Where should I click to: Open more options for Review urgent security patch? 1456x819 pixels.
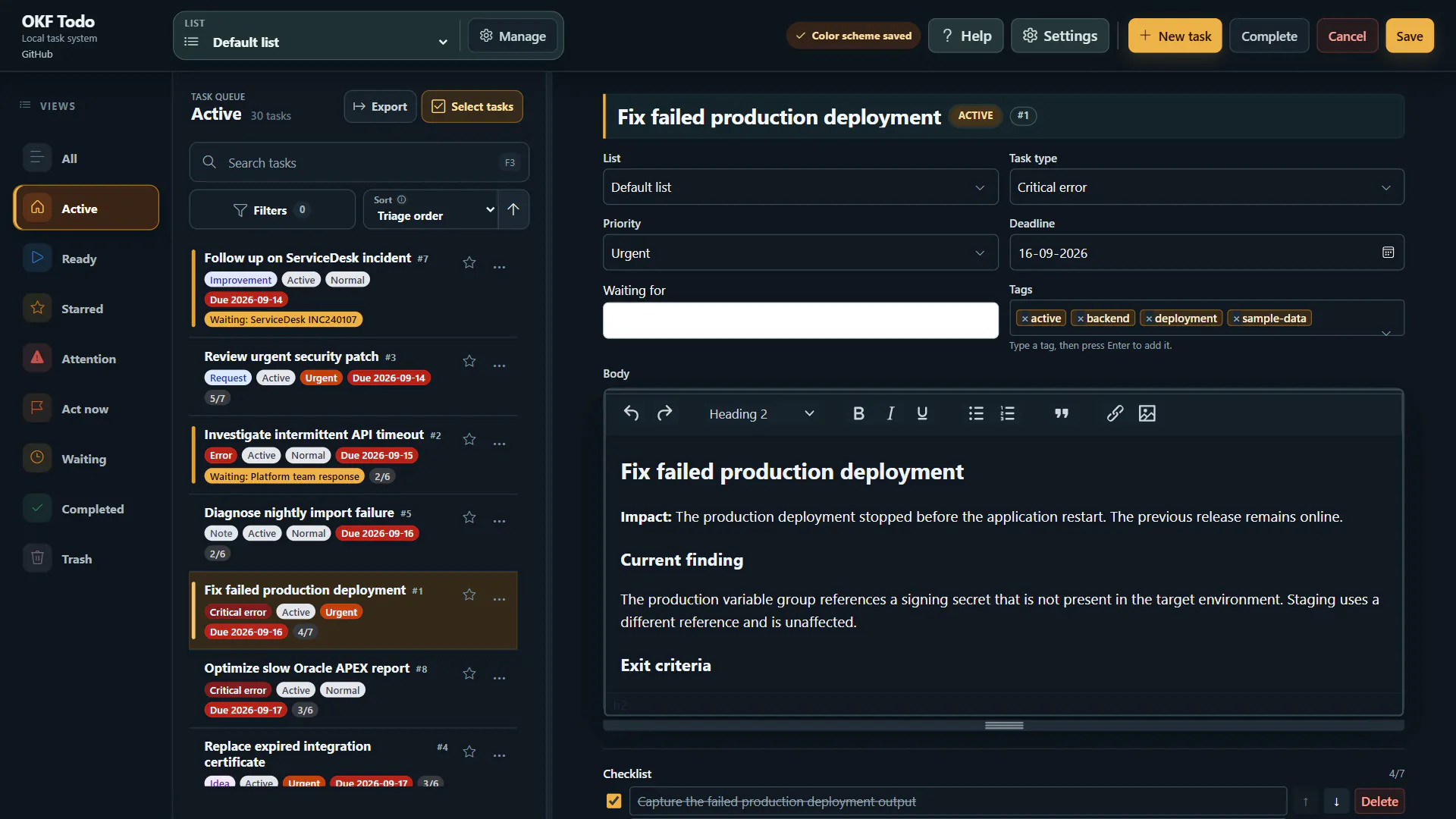point(499,366)
